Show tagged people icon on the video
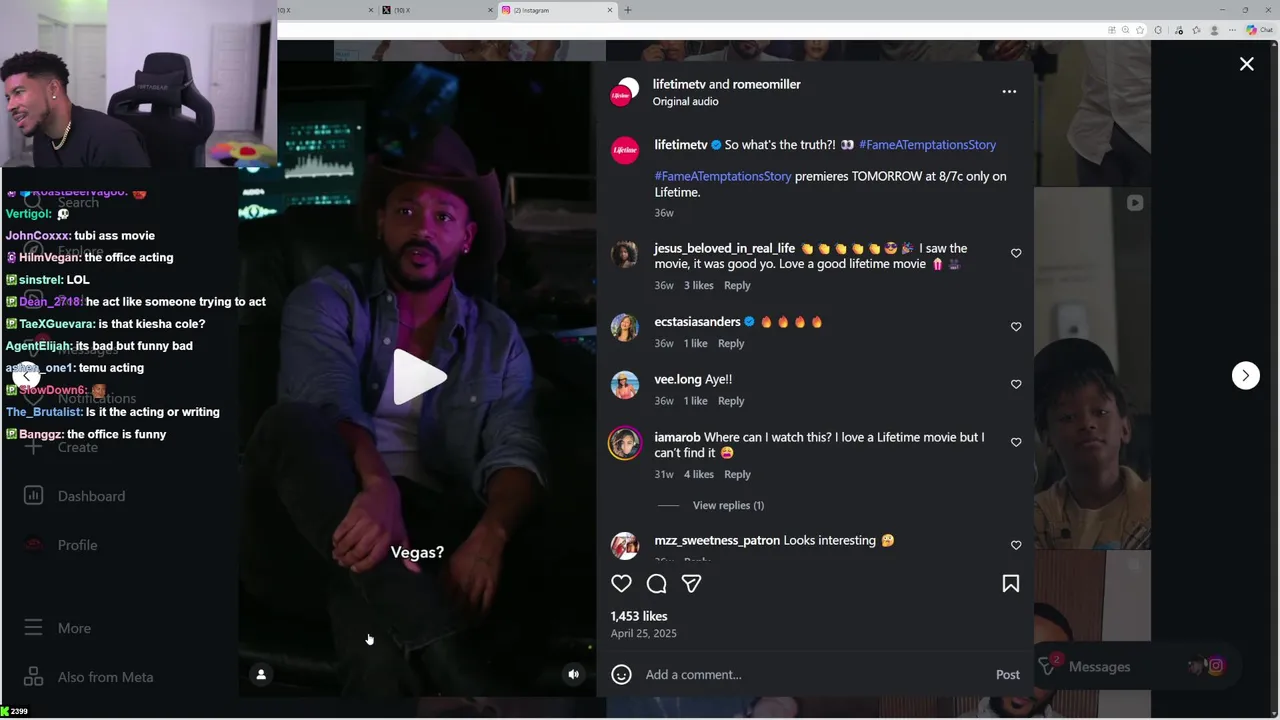Screen dimensions: 1280x720 [x=261, y=674]
